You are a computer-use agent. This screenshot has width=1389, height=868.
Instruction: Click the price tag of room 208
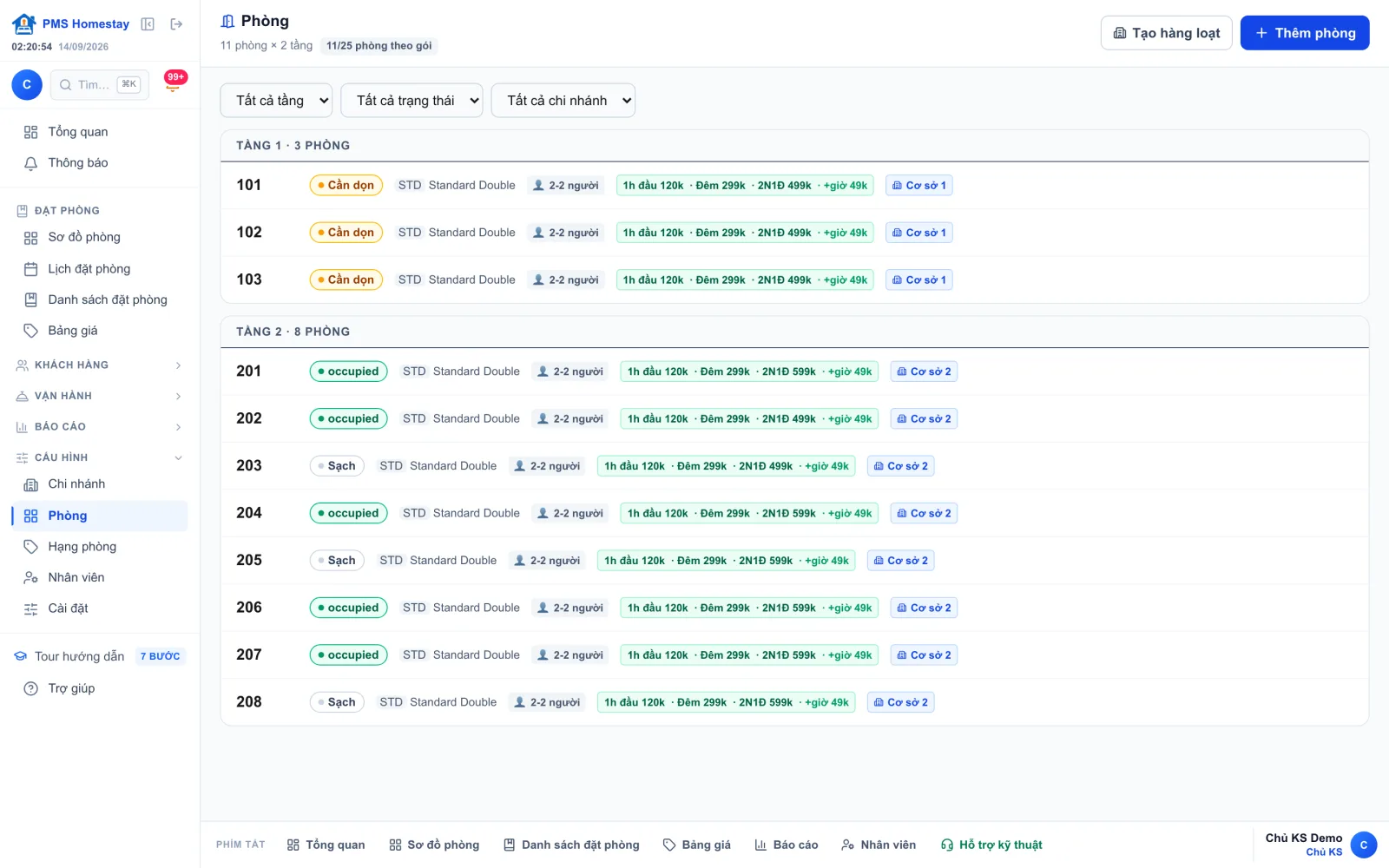727,702
